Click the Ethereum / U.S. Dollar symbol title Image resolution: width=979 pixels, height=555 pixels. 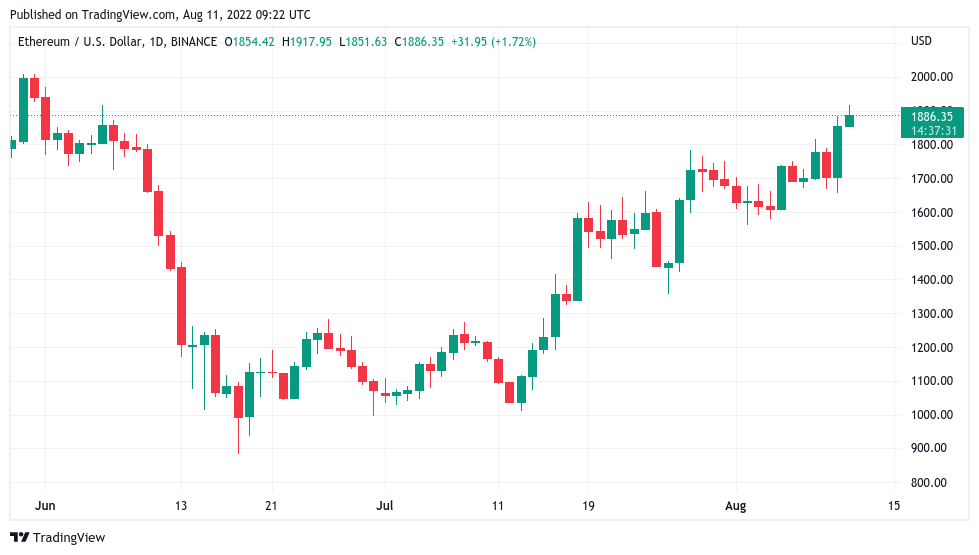coord(79,42)
